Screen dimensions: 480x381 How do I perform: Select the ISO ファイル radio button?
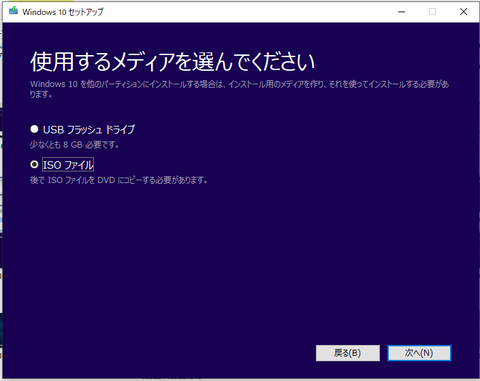click(x=34, y=164)
